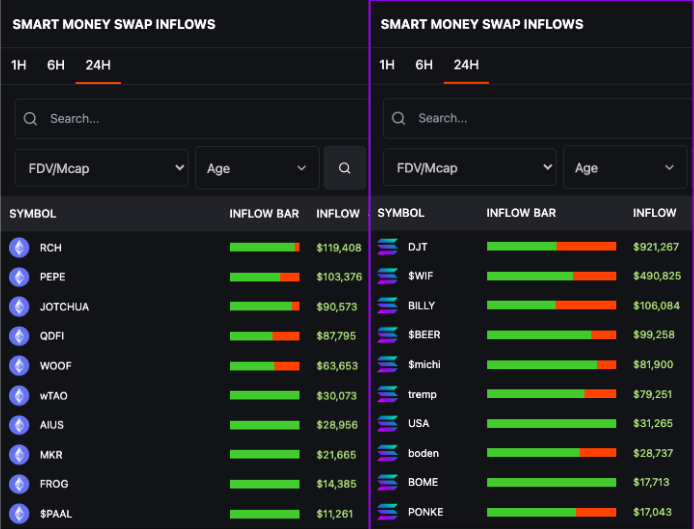Click the $31,265 inflow value

click(x=653, y=424)
